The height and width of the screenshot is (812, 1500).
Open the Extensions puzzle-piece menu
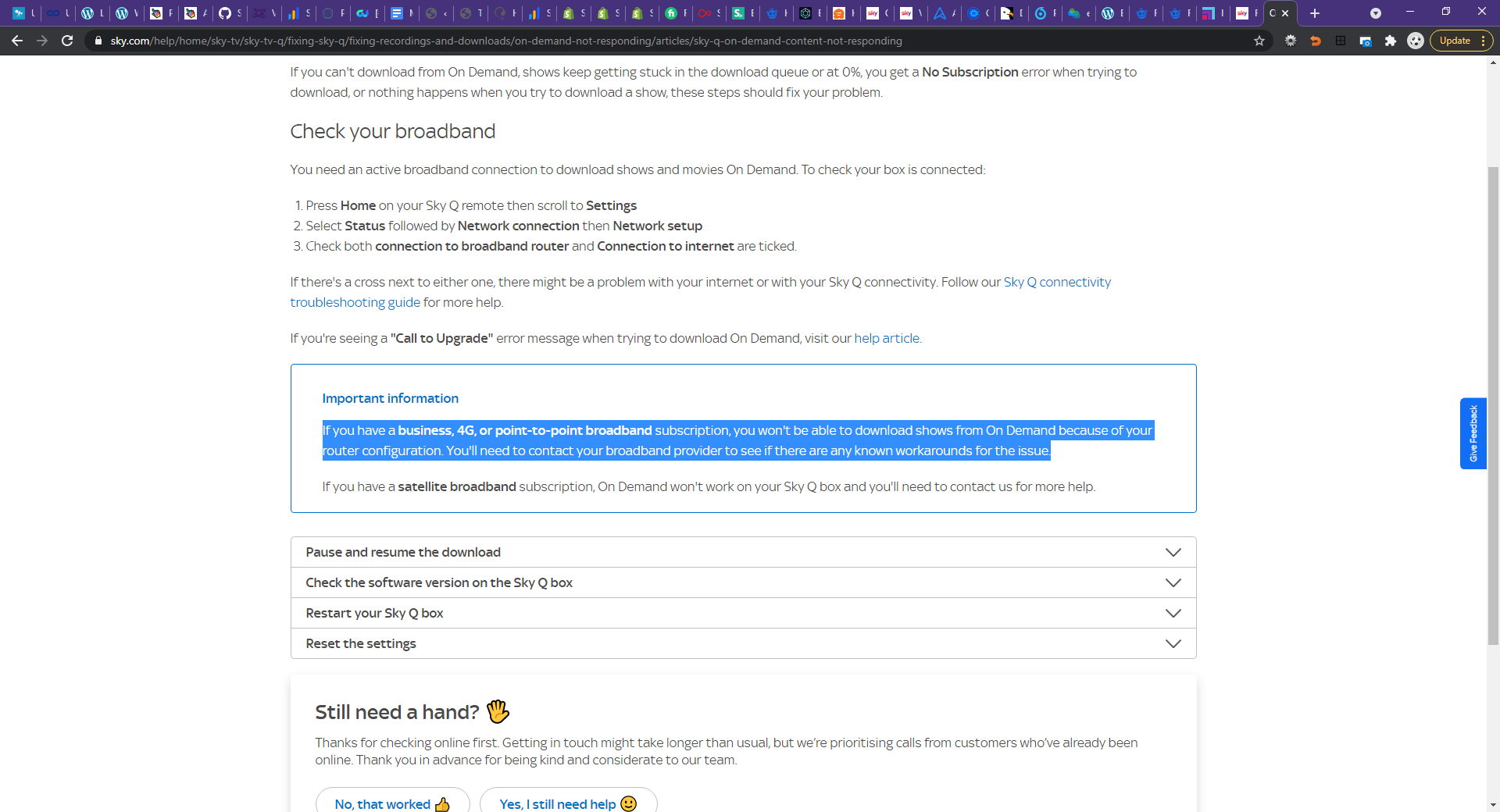point(1391,41)
